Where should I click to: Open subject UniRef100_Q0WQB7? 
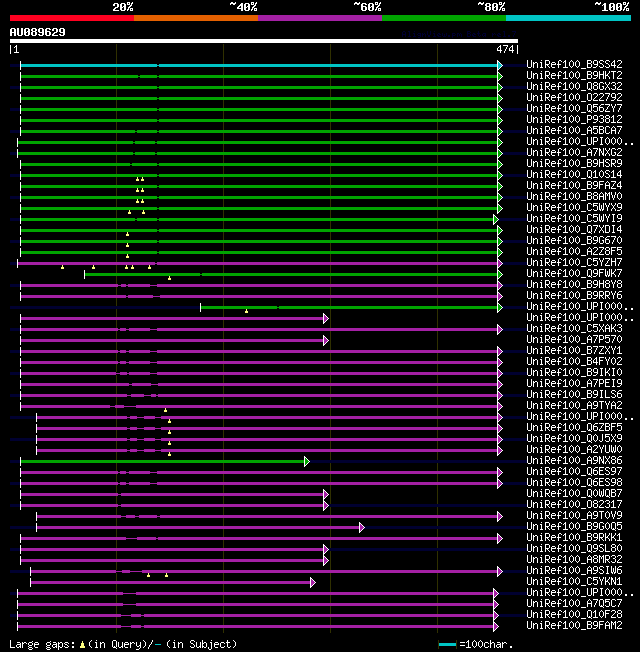[574, 494]
